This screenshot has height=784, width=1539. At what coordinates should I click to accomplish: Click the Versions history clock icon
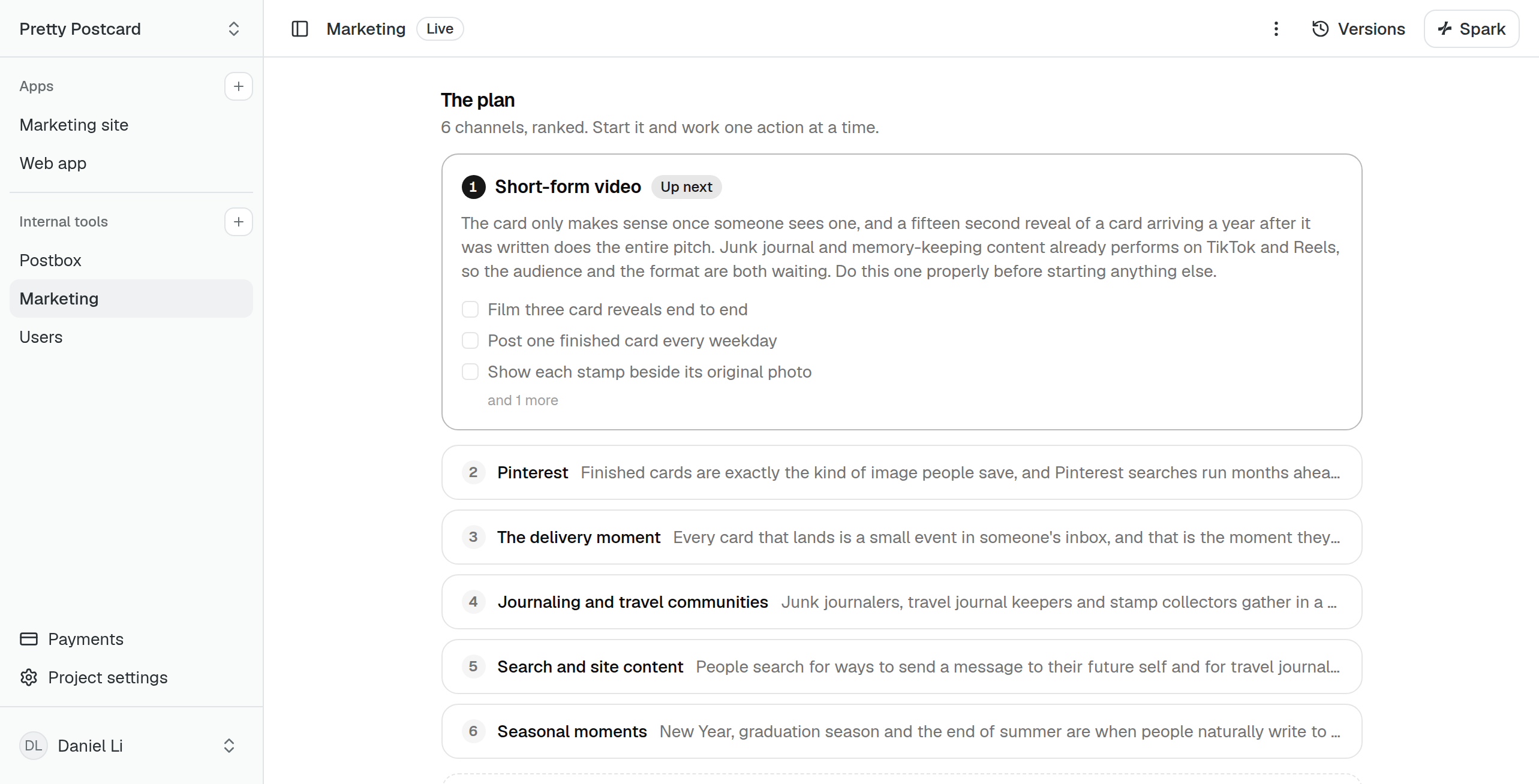[x=1320, y=29]
